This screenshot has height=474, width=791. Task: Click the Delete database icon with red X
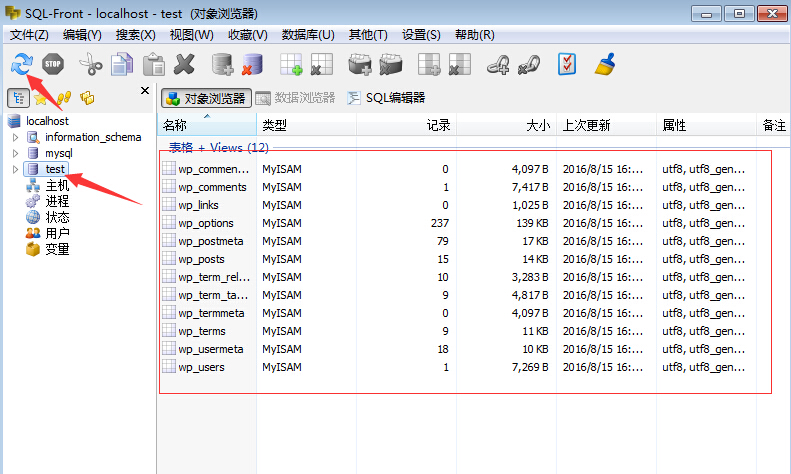pyautogui.click(x=252, y=65)
